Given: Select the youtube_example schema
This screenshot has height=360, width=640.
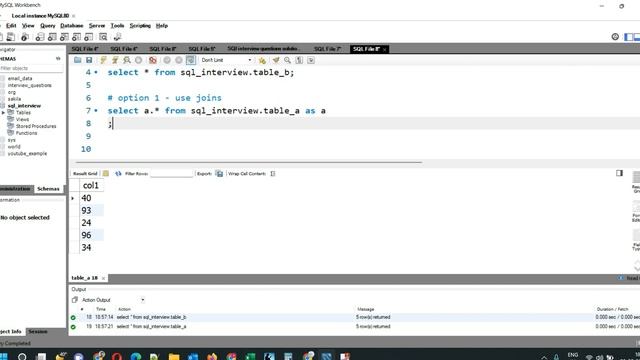Looking at the screenshot, I should 27,153.
